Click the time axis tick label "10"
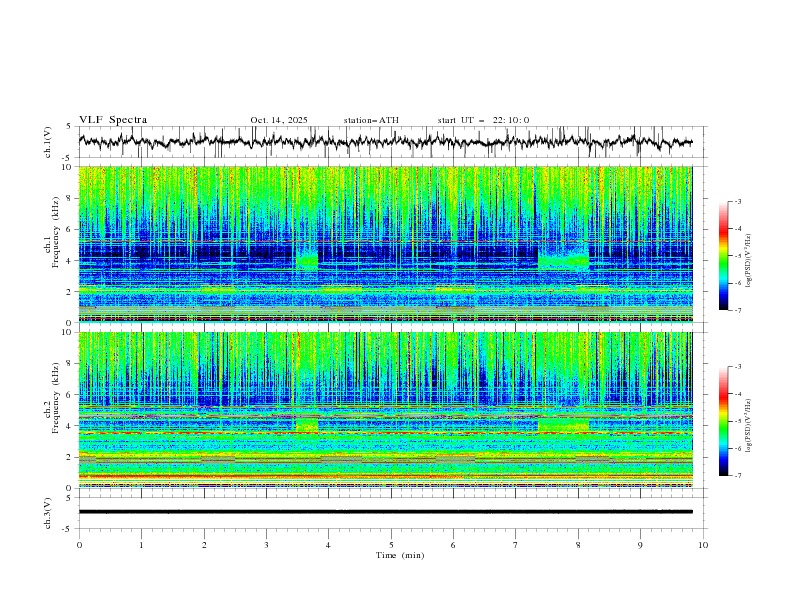 click(703, 545)
